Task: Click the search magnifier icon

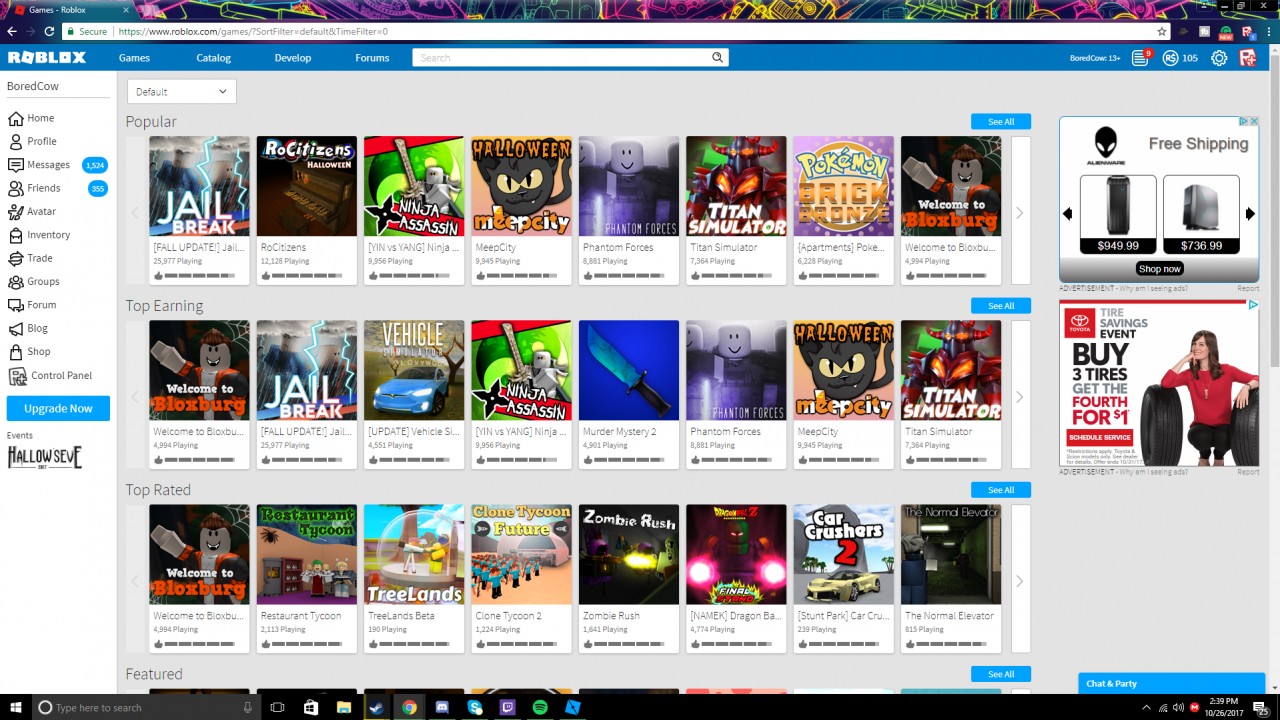Action: [x=717, y=58]
